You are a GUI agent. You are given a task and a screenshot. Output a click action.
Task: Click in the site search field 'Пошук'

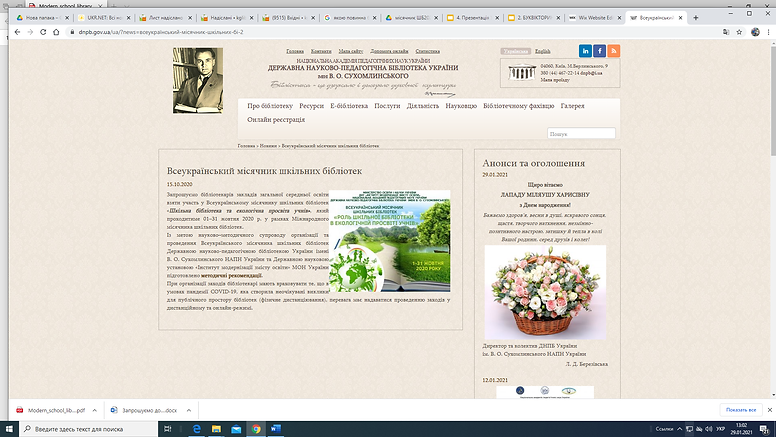(581, 134)
